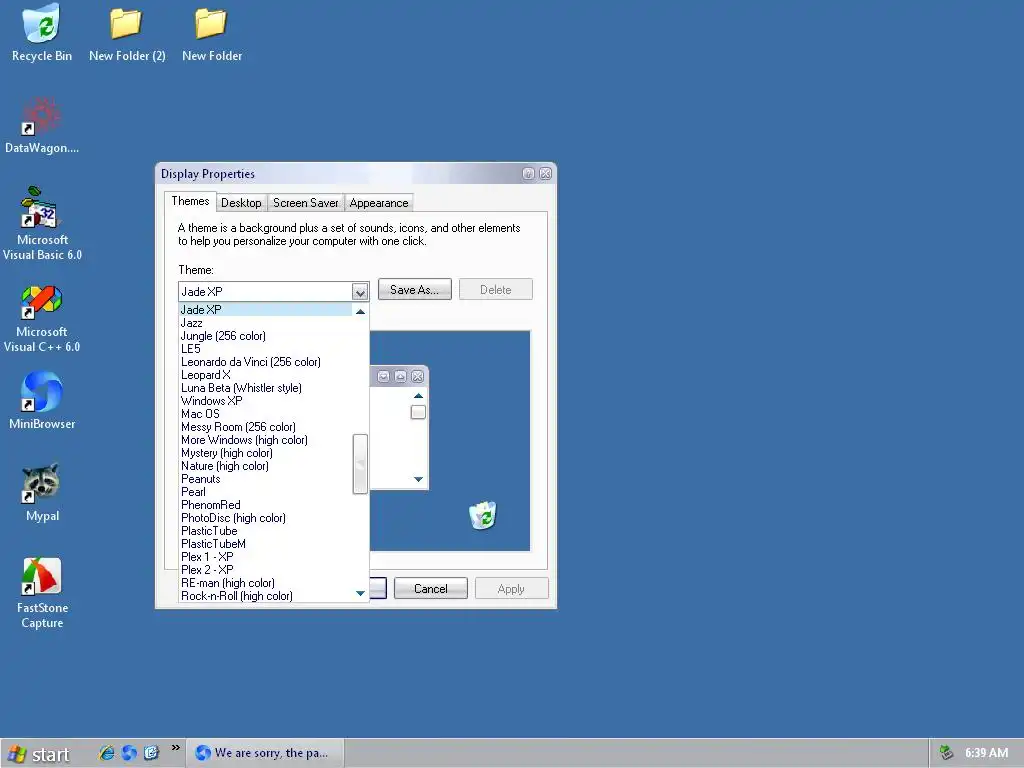Viewport: 1024px width, 768px height.
Task: Click the Save As... button
Action: [x=415, y=289]
